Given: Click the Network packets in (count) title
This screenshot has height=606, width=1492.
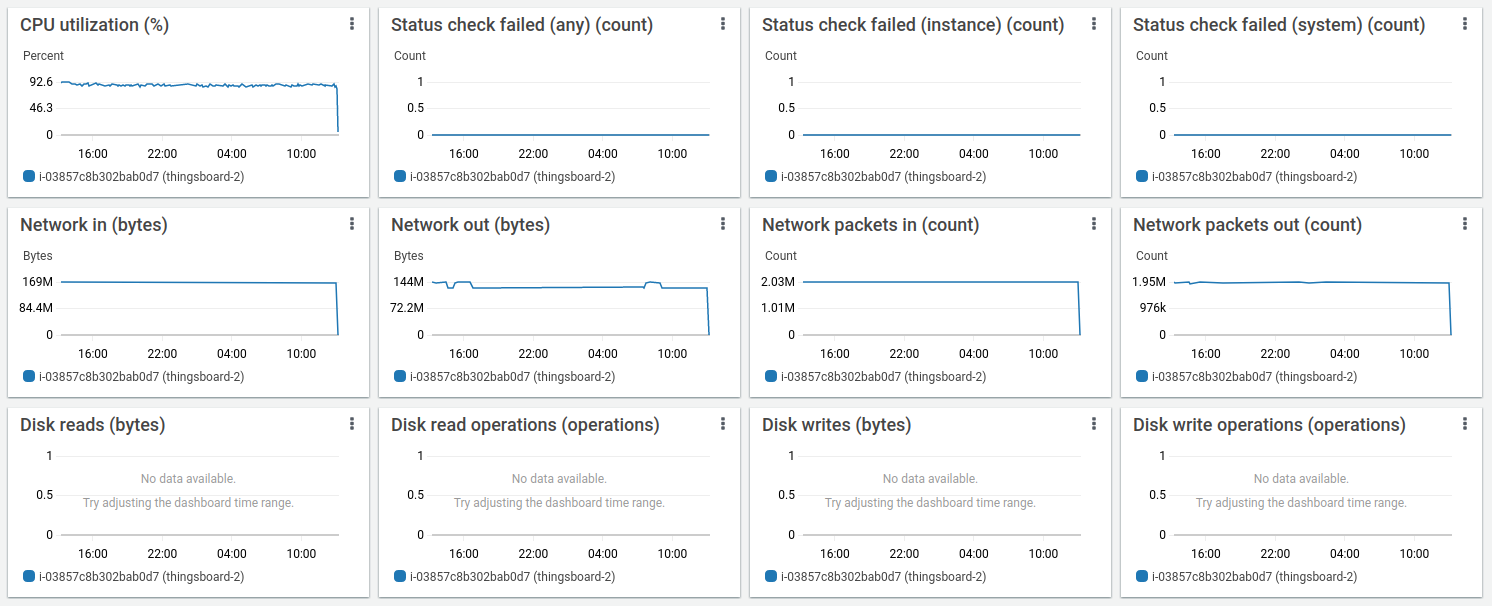Looking at the screenshot, I should coord(870,225).
